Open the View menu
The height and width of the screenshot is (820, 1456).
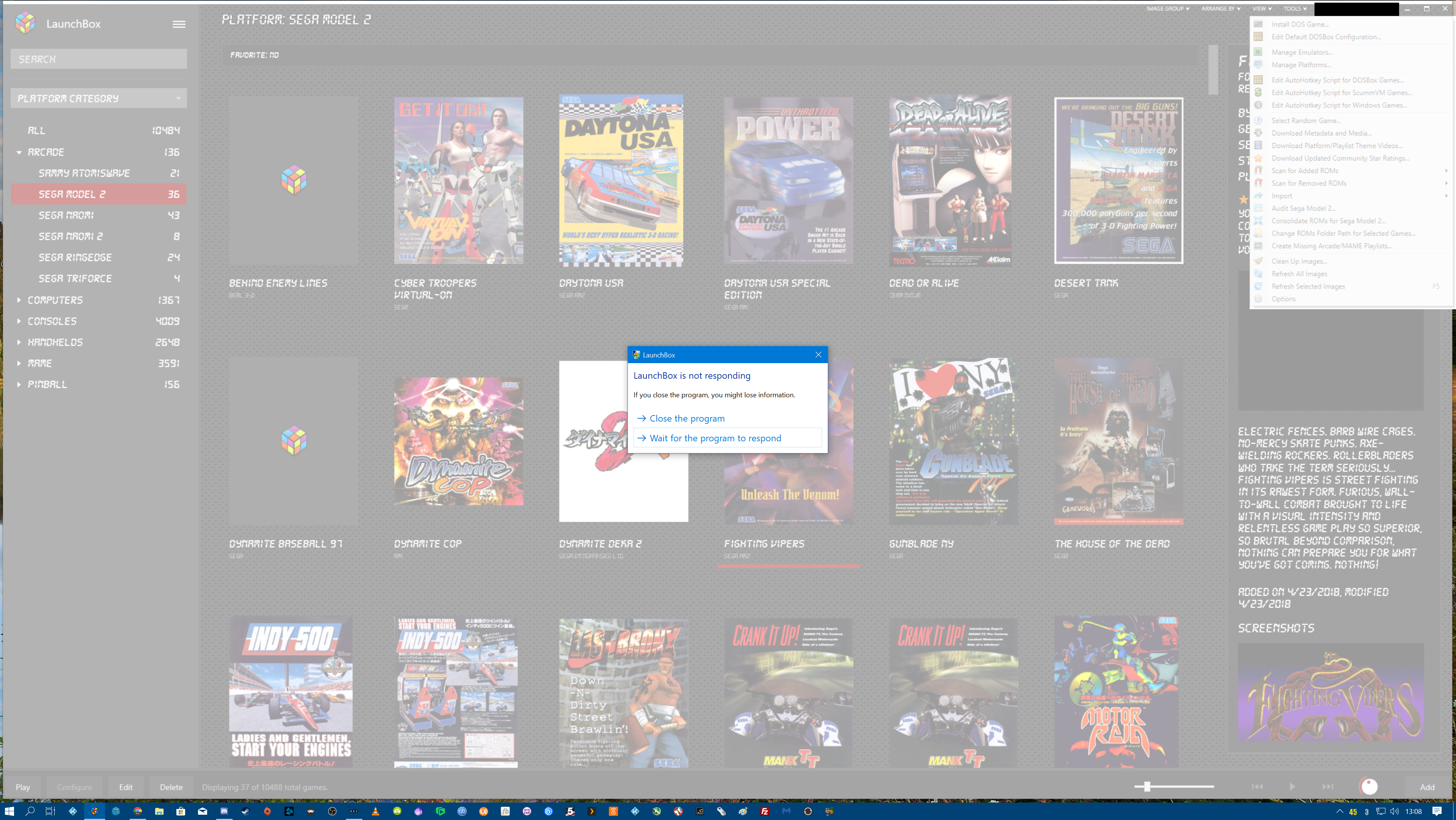[x=1261, y=8]
